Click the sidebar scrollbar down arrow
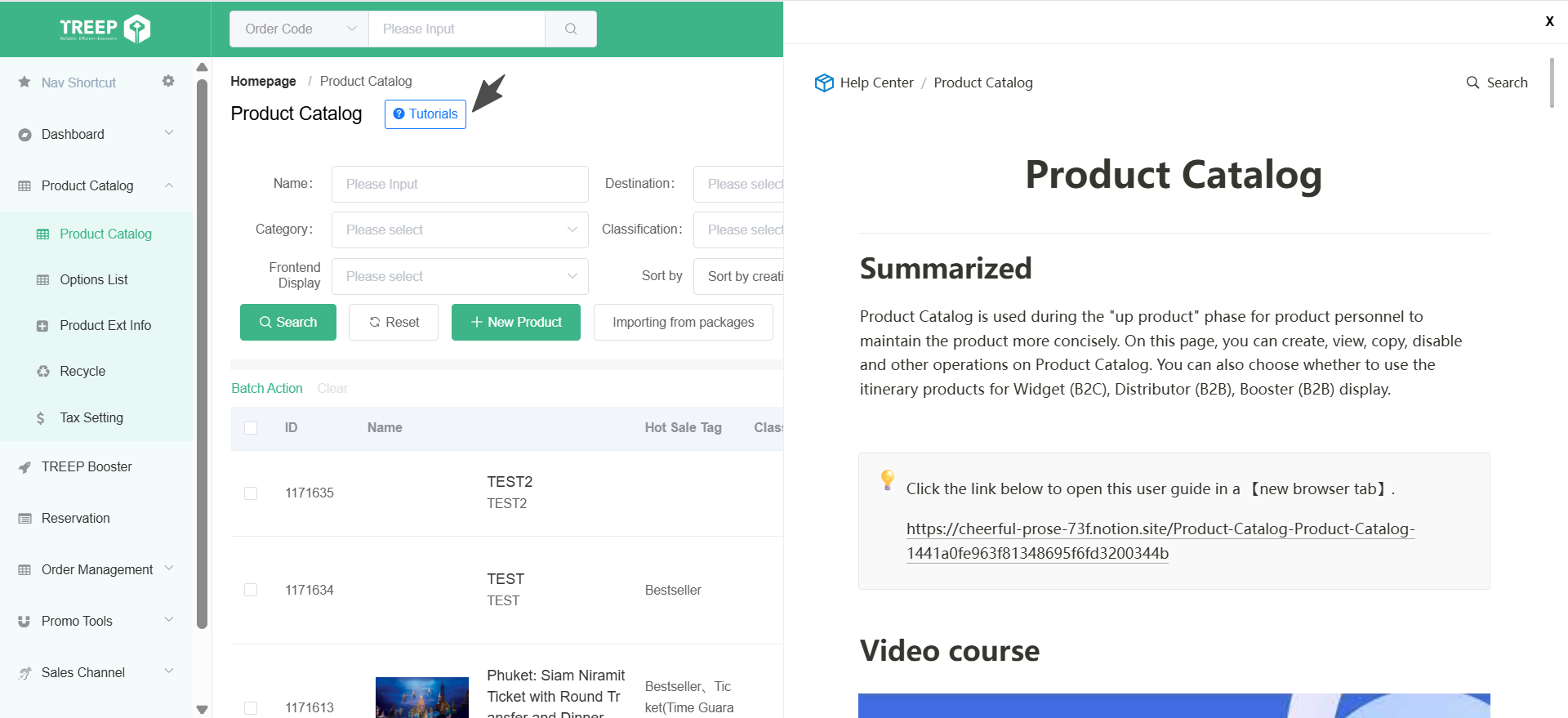The image size is (1568, 718). tap(203, 709)
